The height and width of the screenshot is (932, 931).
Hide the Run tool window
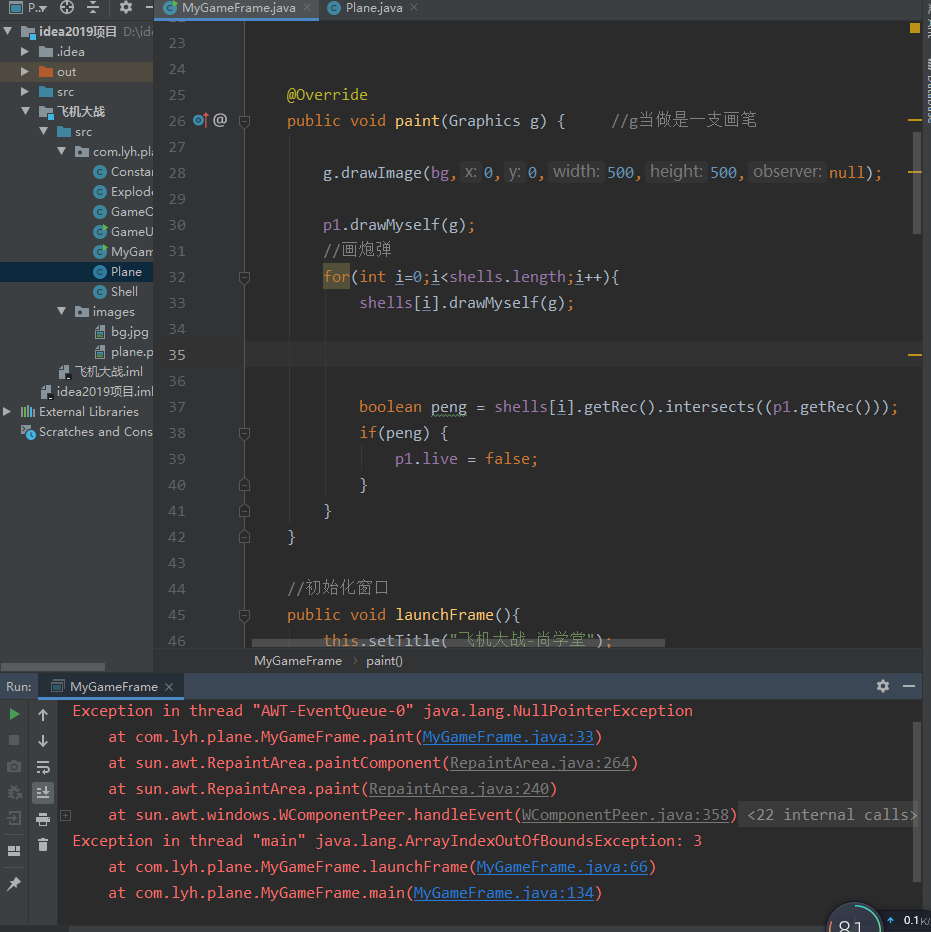[908, 686]
